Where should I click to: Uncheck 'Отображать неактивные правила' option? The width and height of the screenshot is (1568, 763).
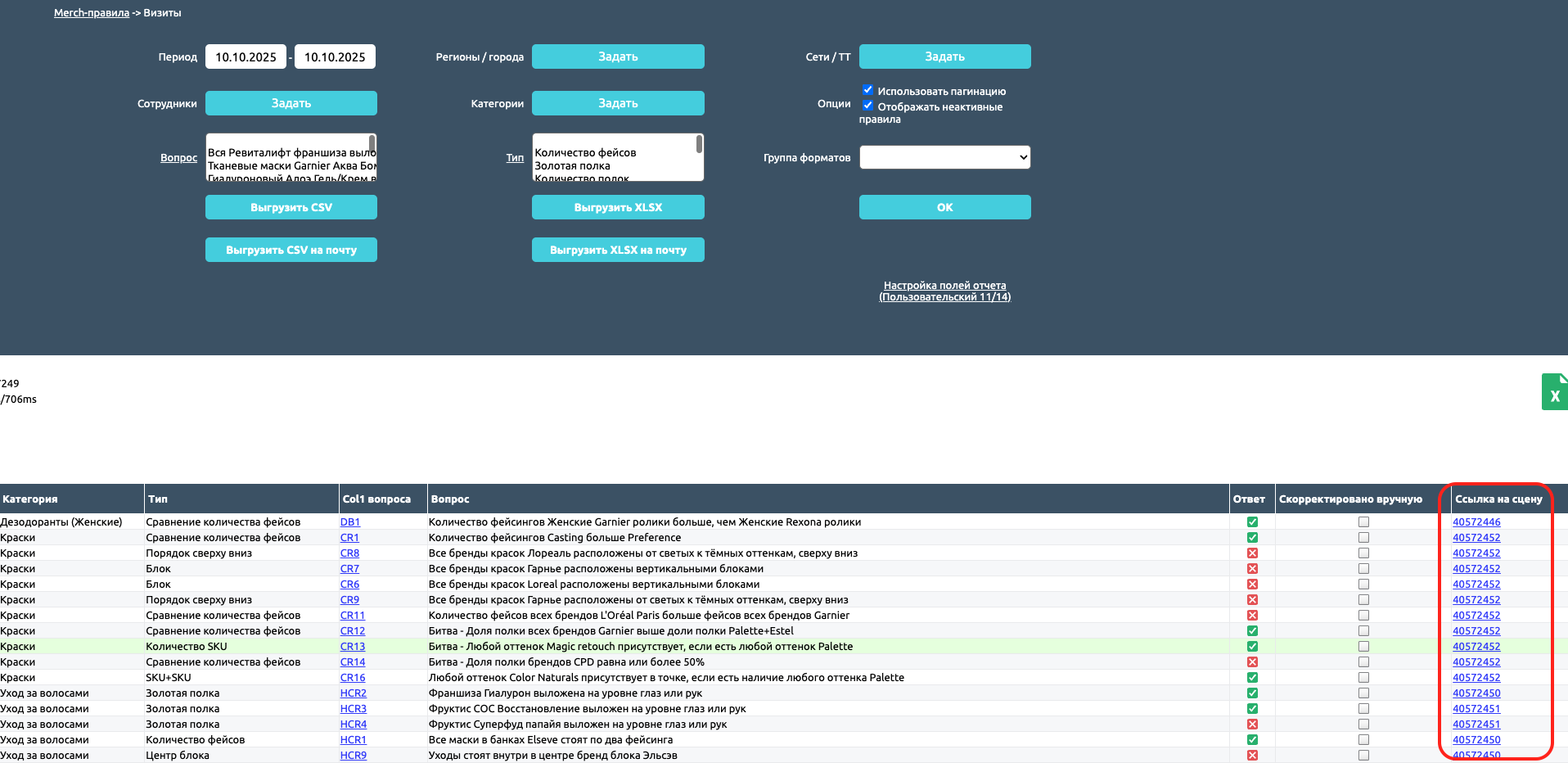pyautogui.click(x=867, y=106)
